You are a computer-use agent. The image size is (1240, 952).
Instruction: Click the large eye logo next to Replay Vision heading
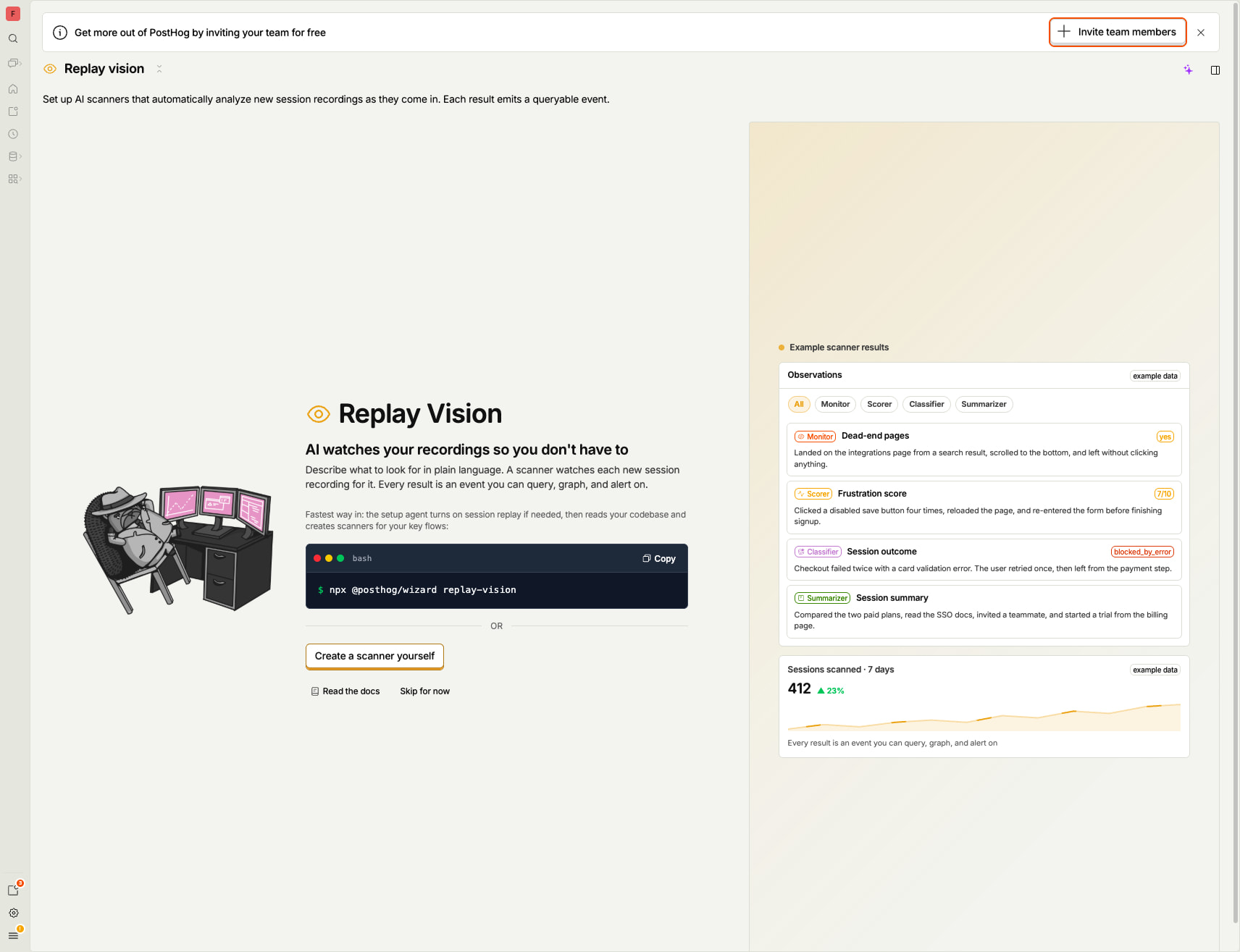click(x=319, y=414)
